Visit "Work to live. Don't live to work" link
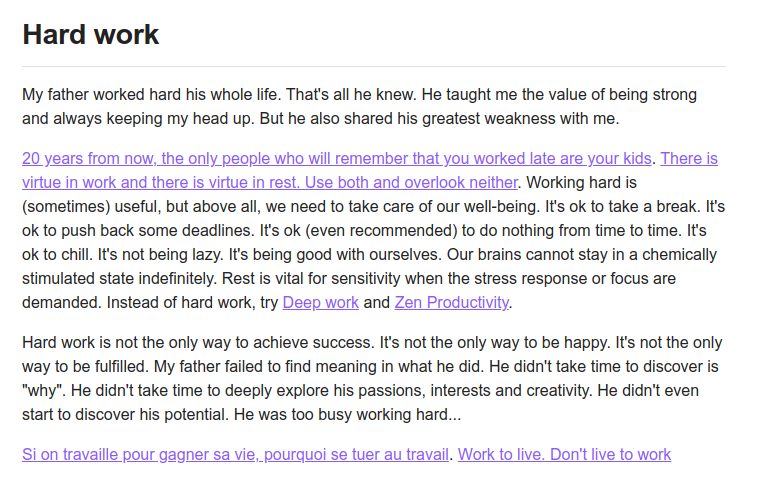 point(564,454)
